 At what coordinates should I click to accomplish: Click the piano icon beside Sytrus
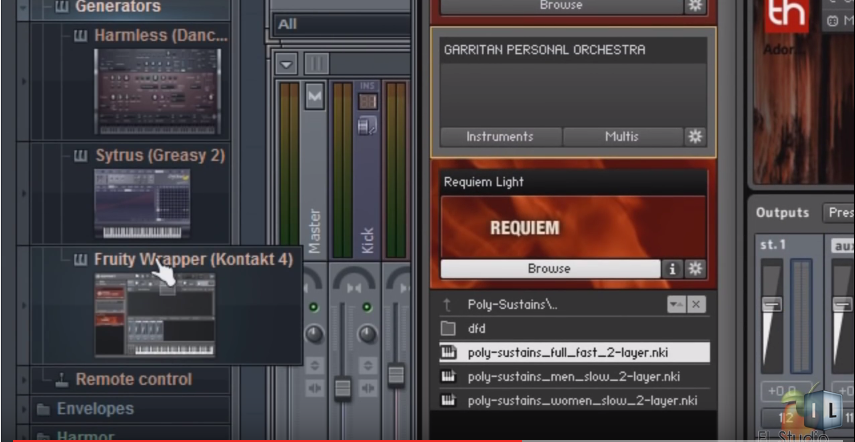(80, 156)
